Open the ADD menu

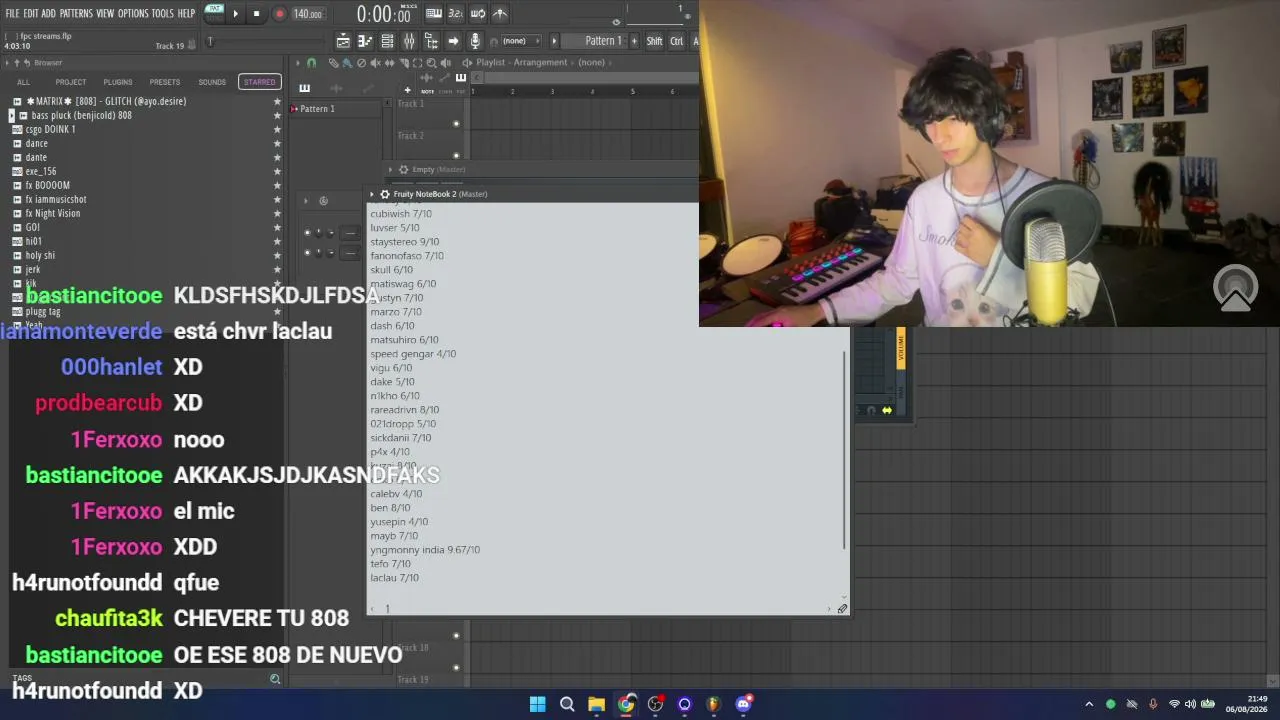[48, 14]
